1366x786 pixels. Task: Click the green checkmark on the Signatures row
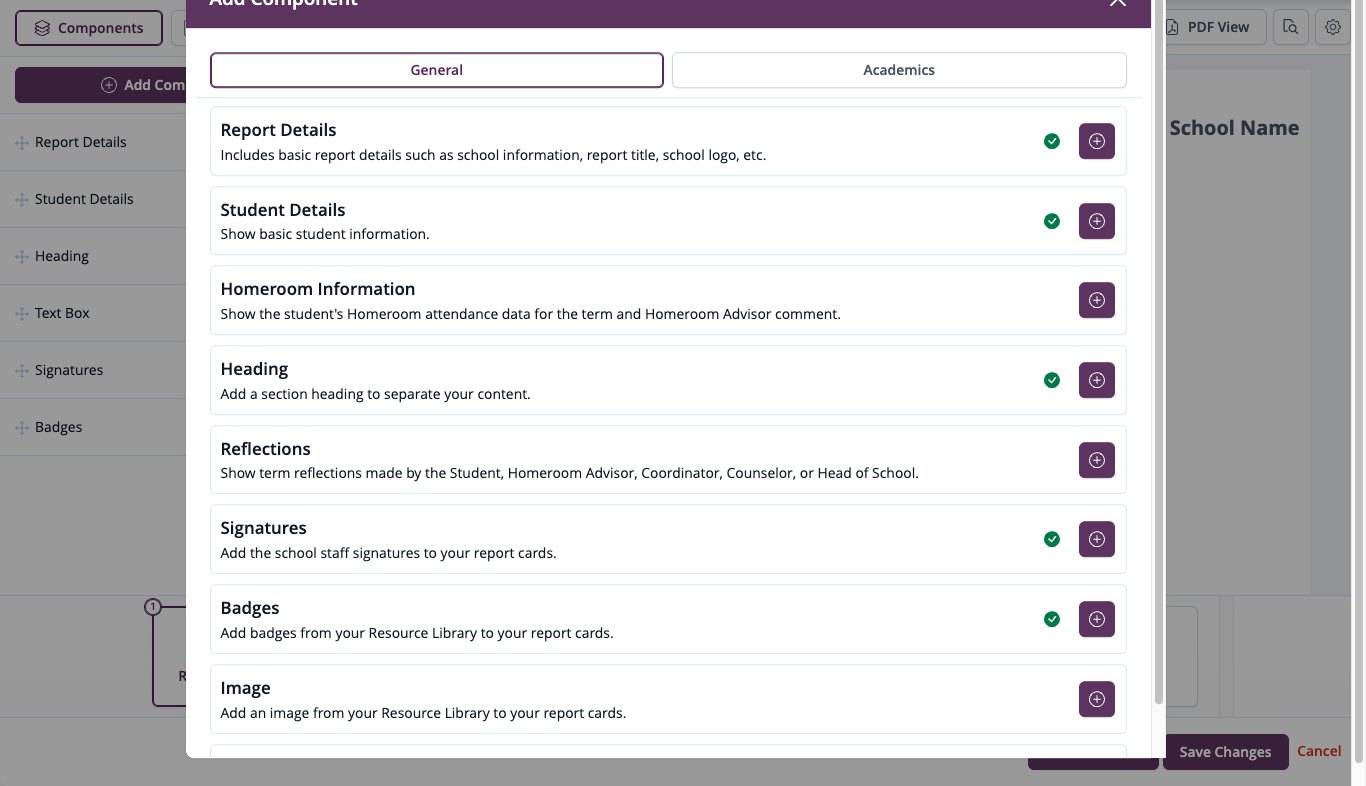(1052, 539)
